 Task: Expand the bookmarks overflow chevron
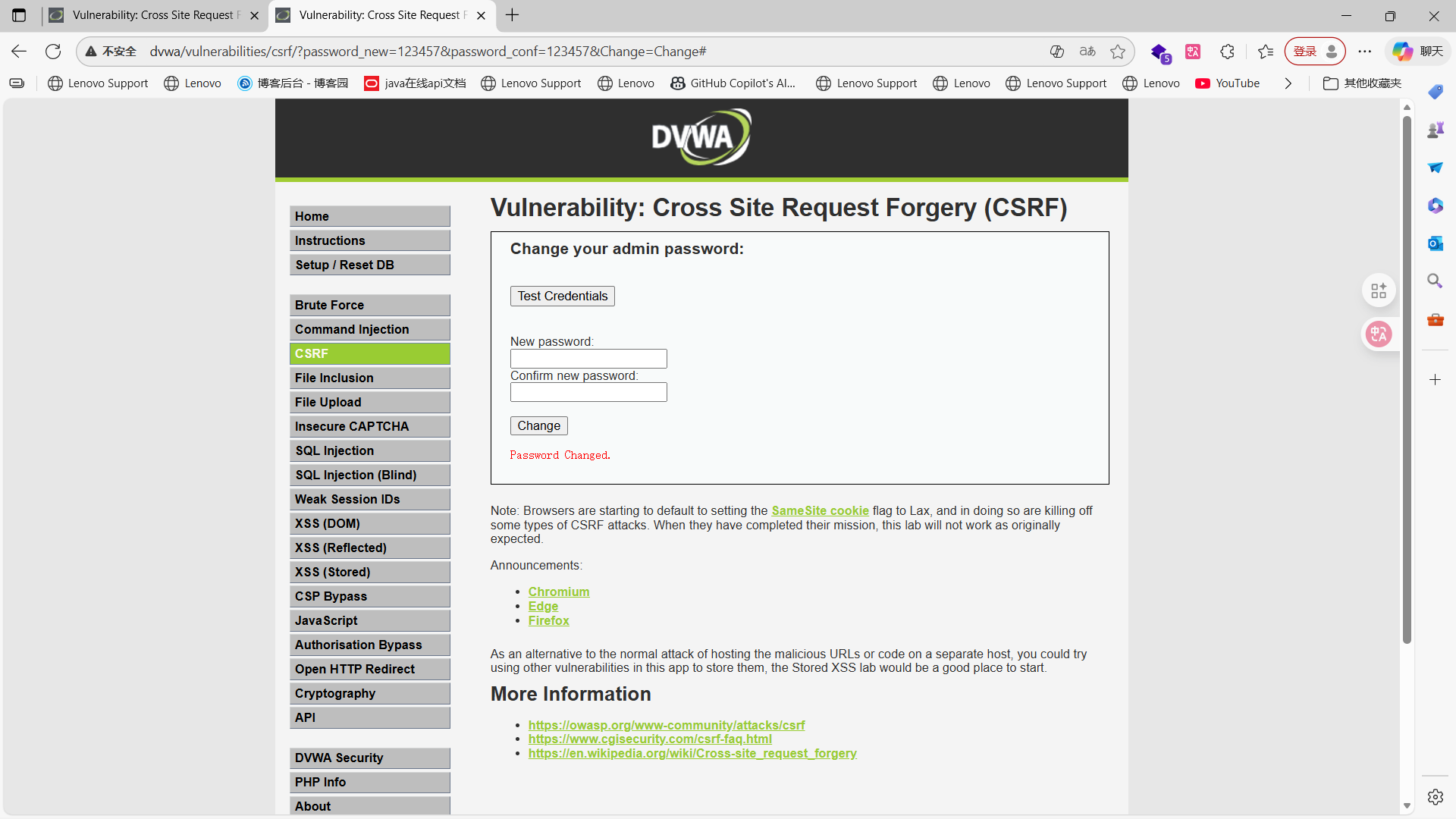1288,83
